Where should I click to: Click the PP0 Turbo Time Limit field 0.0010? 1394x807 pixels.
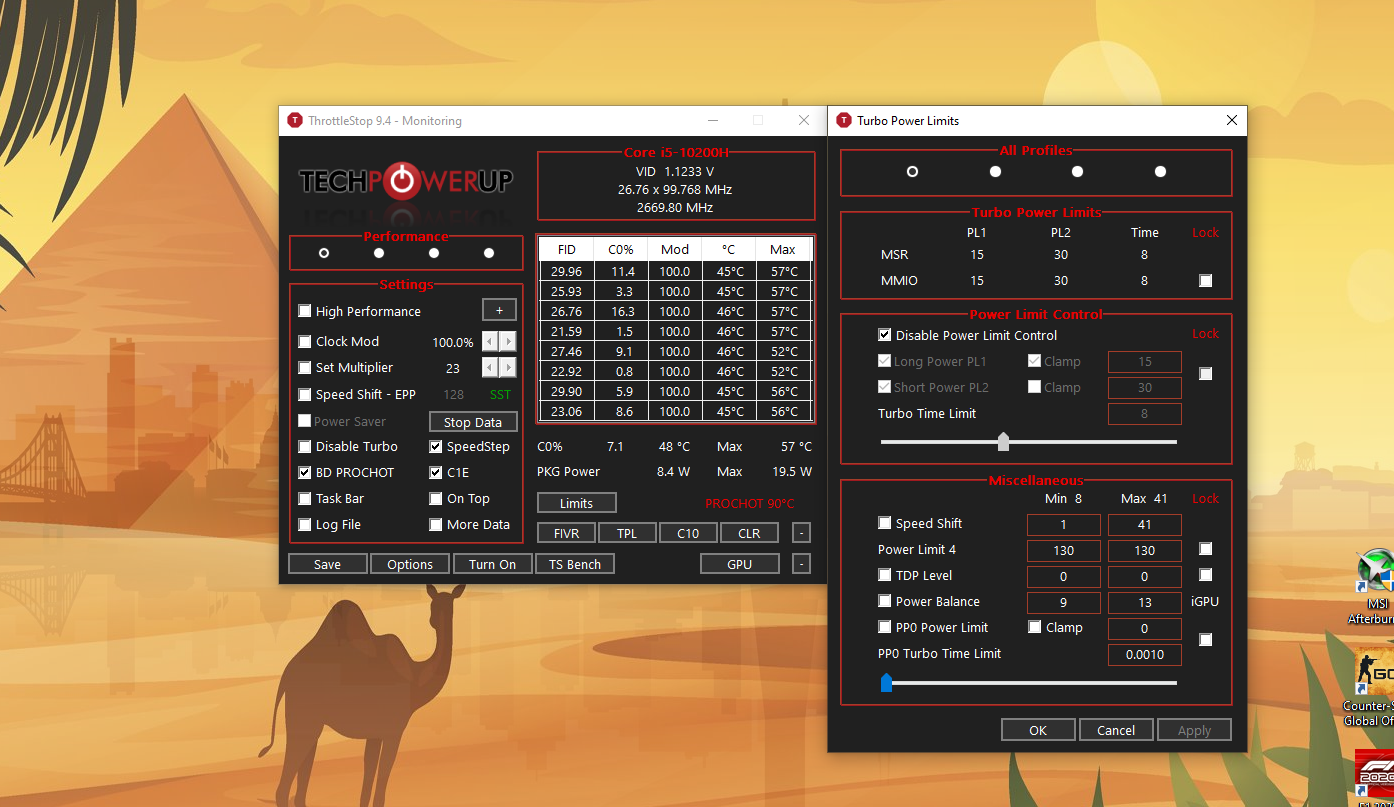[1145, 655]
